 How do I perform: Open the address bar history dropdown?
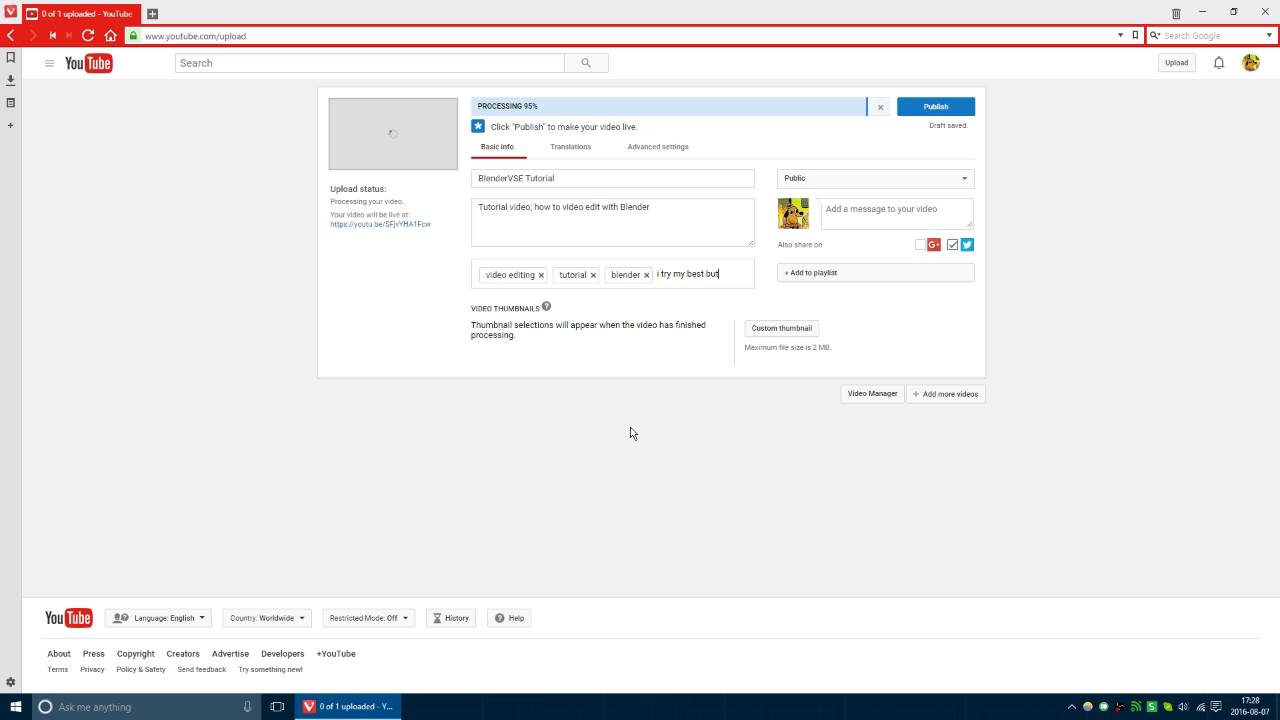1120,35
